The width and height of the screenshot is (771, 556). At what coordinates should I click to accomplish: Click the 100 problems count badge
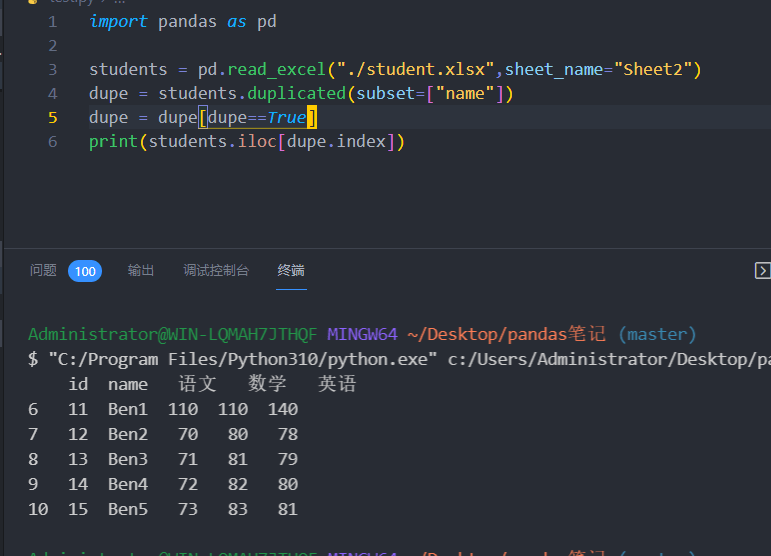(85, 271)
